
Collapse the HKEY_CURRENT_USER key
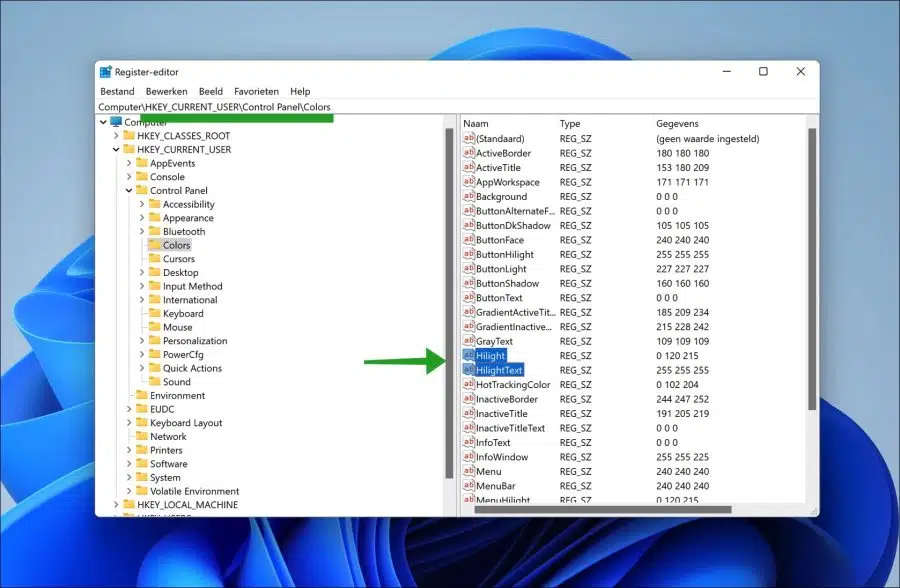point(116,149)
